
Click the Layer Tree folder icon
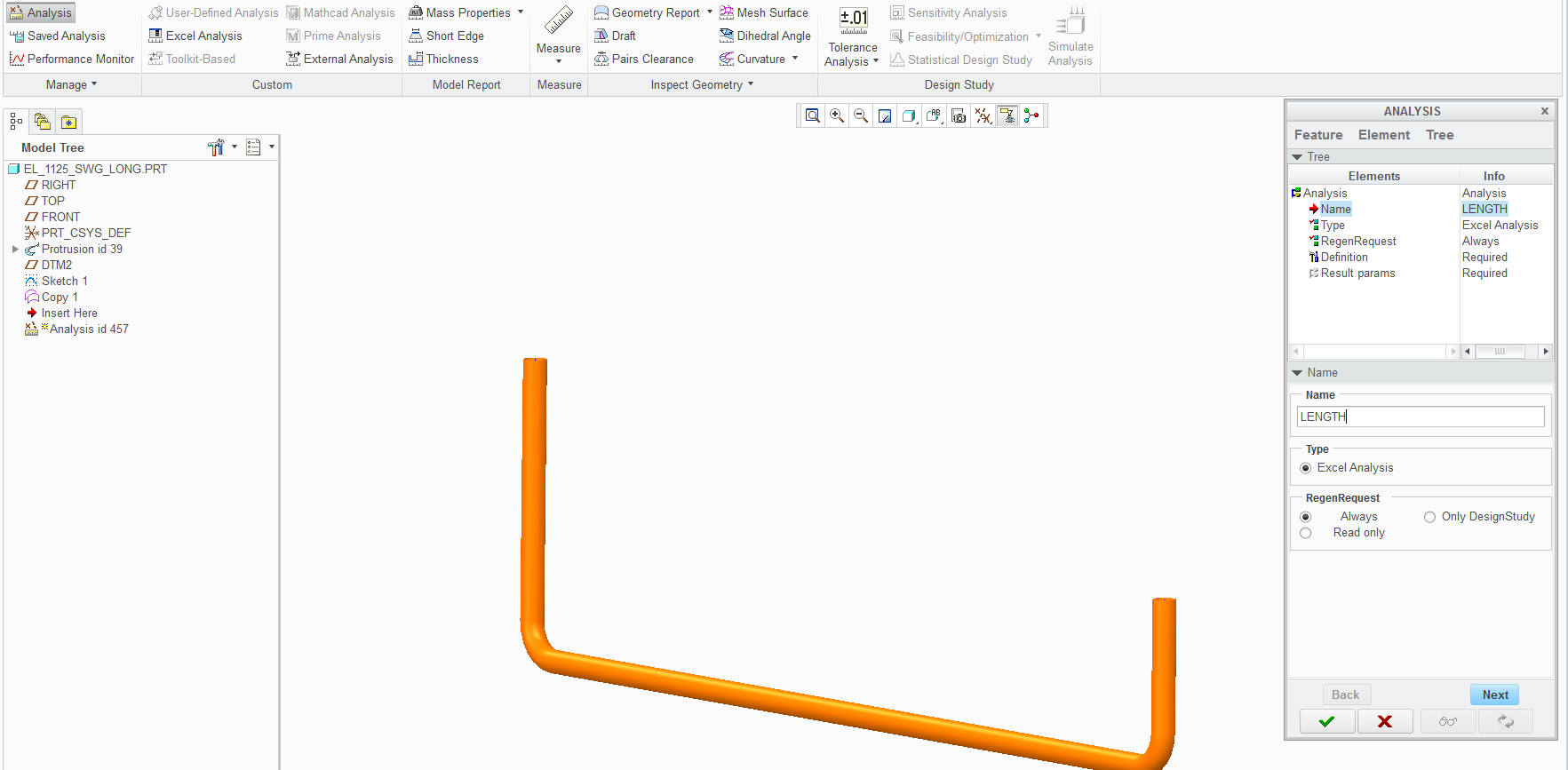(x=43, y=122)
